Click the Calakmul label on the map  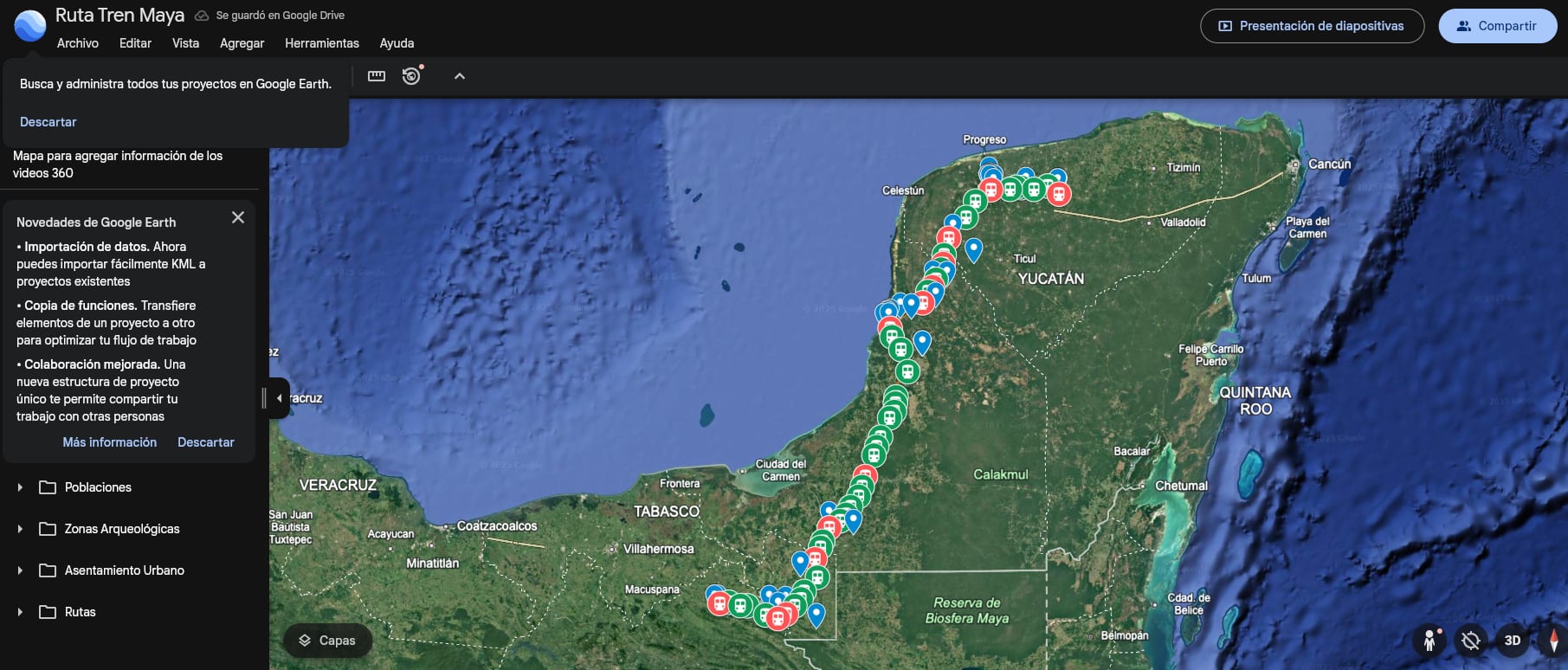(1001, 474)
